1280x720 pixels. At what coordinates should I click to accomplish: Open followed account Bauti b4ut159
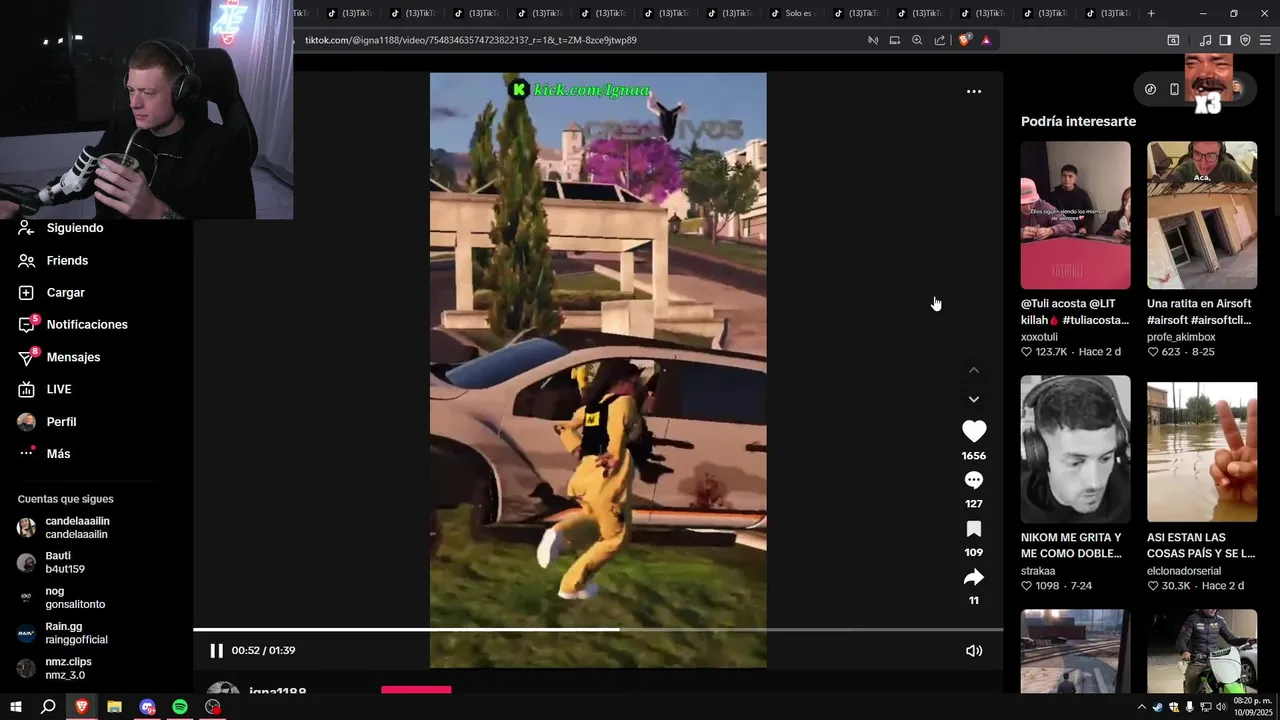[65, 562]
